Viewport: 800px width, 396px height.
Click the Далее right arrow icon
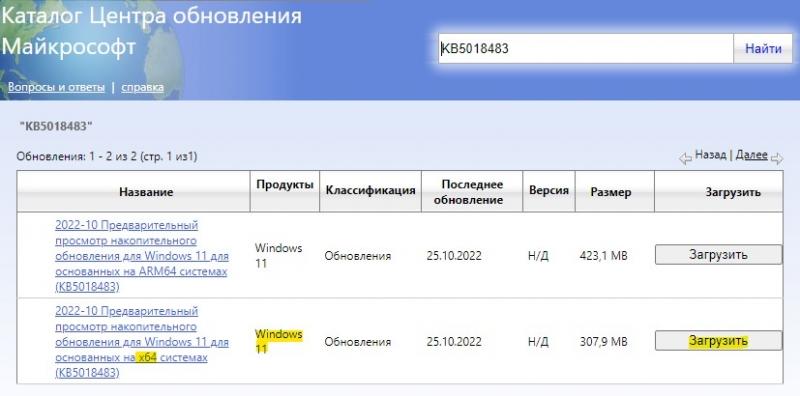(x=777, y=159)
